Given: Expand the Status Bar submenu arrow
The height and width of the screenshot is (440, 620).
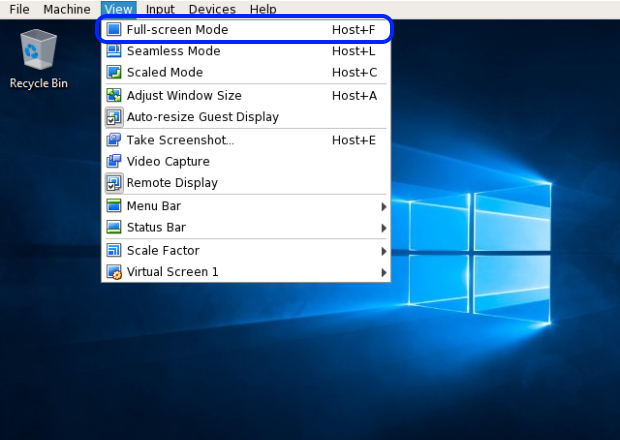Looking at the screenshot, I should [x=383, y=228].
